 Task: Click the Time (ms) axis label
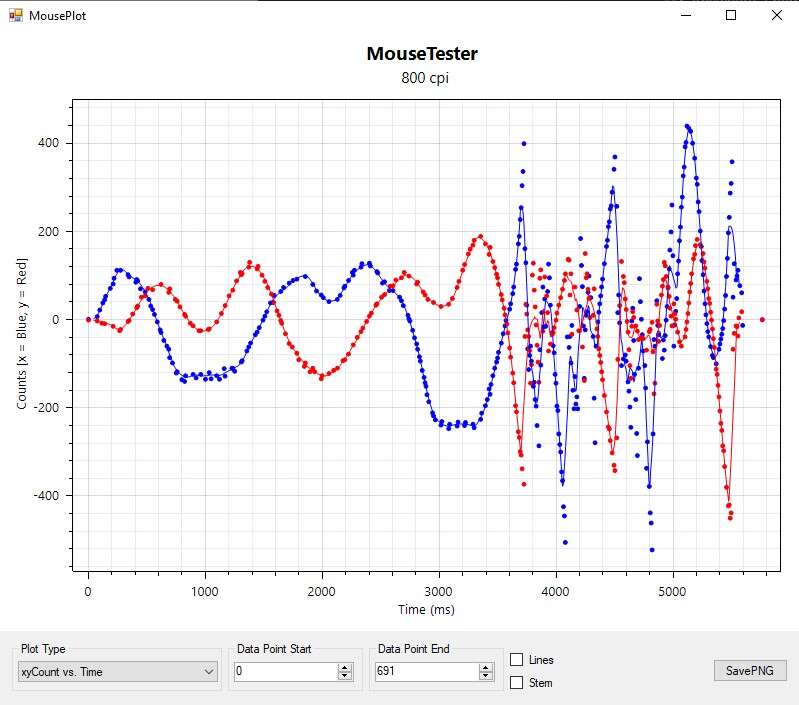point(426,609)
